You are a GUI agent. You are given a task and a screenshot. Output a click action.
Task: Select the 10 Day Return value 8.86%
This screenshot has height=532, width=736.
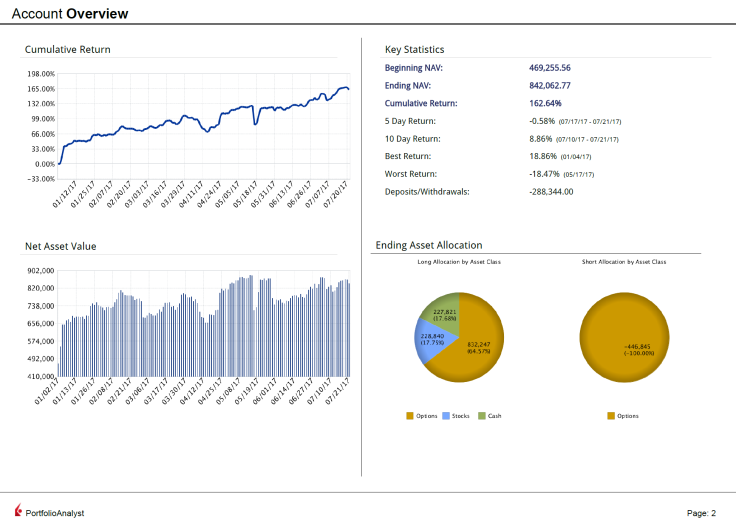coord(540,139)
